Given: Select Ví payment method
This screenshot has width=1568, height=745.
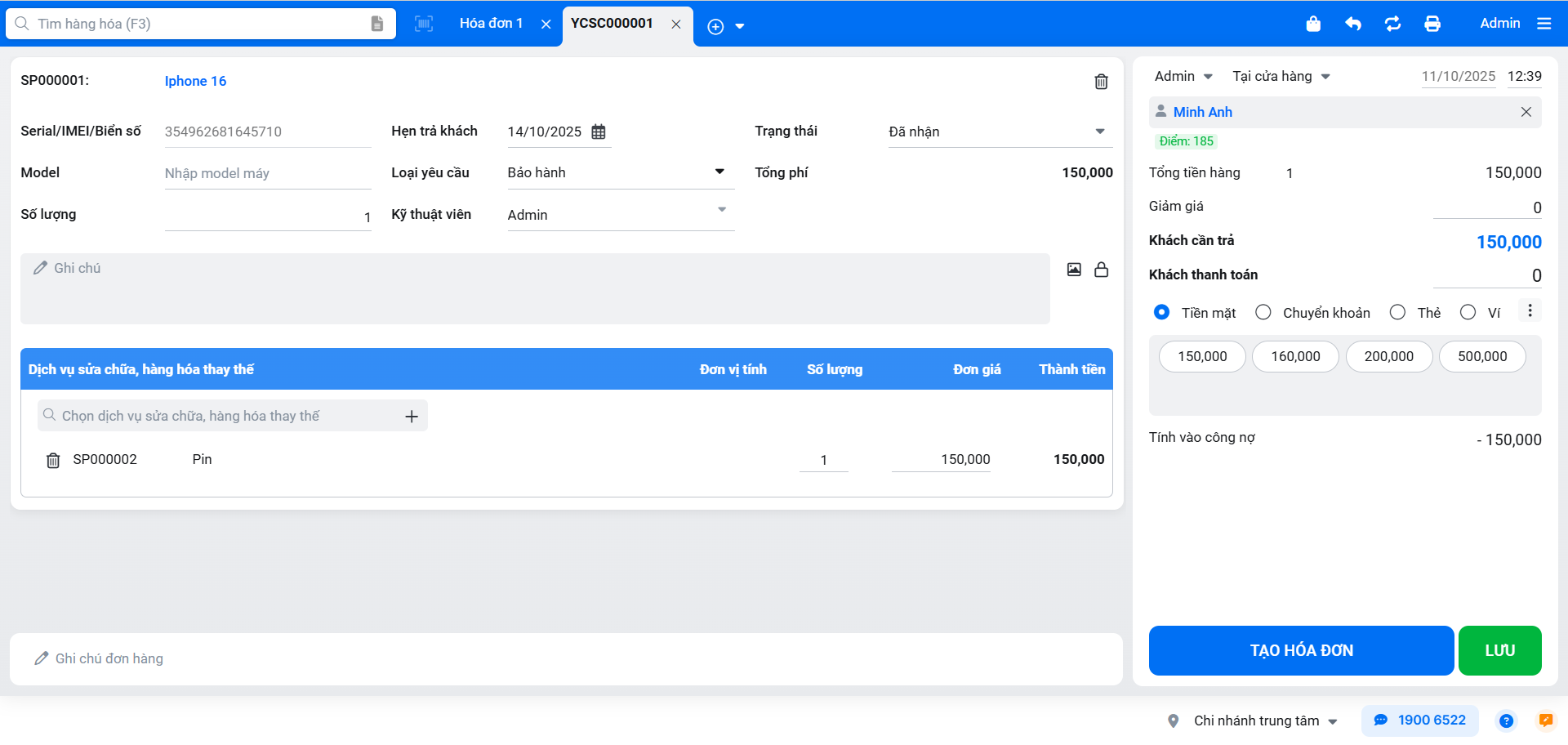Looking at the screenshot, I should click(1468, 312).
